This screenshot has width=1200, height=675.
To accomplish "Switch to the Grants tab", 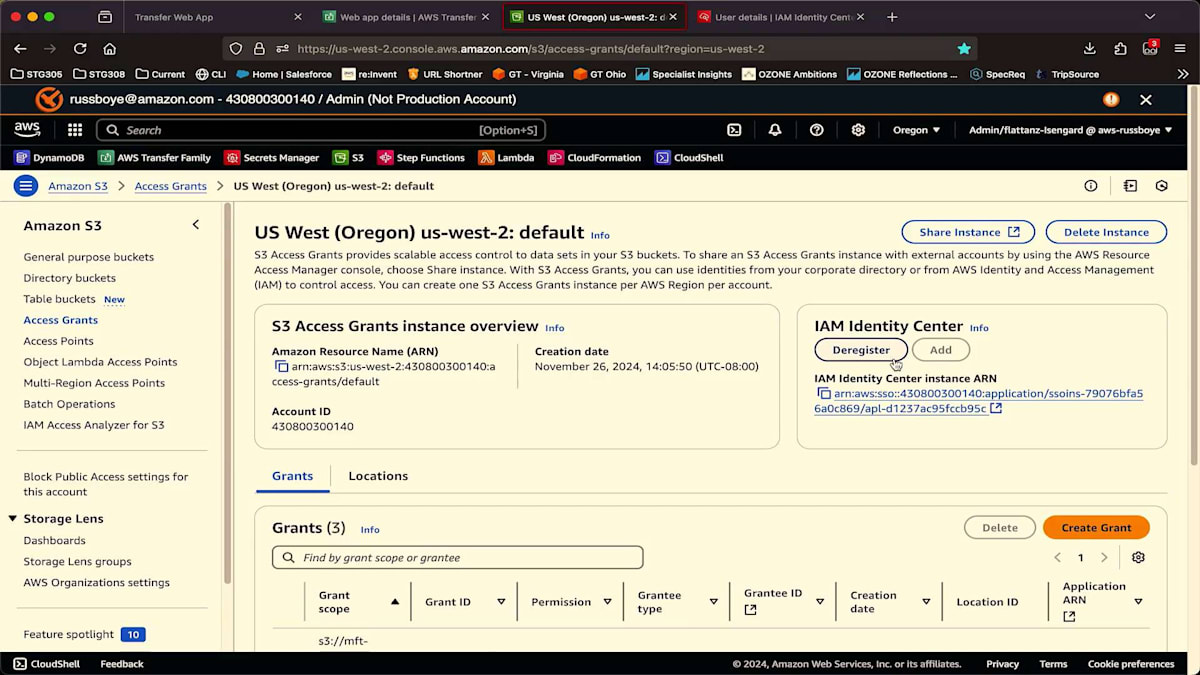I will click(292, 476).
